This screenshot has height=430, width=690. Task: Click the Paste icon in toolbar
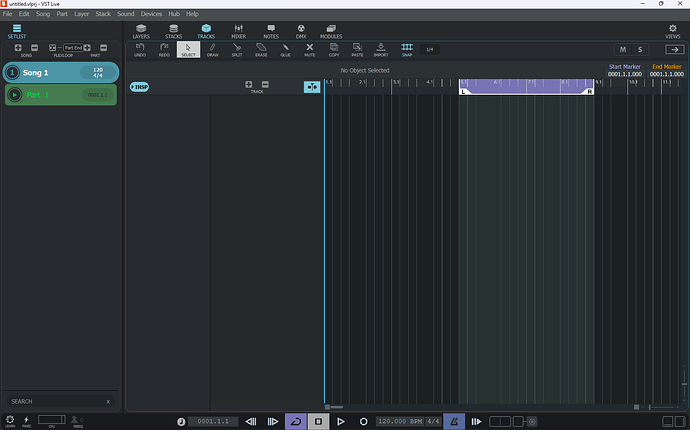[357, 49]
